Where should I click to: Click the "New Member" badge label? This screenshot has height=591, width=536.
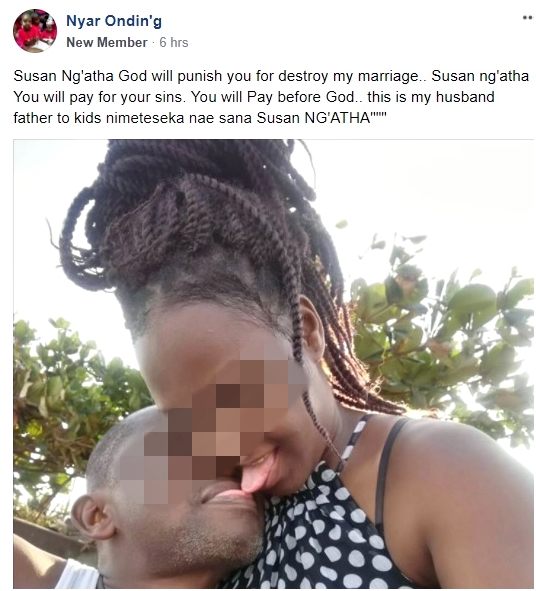(x=107, y=43)
